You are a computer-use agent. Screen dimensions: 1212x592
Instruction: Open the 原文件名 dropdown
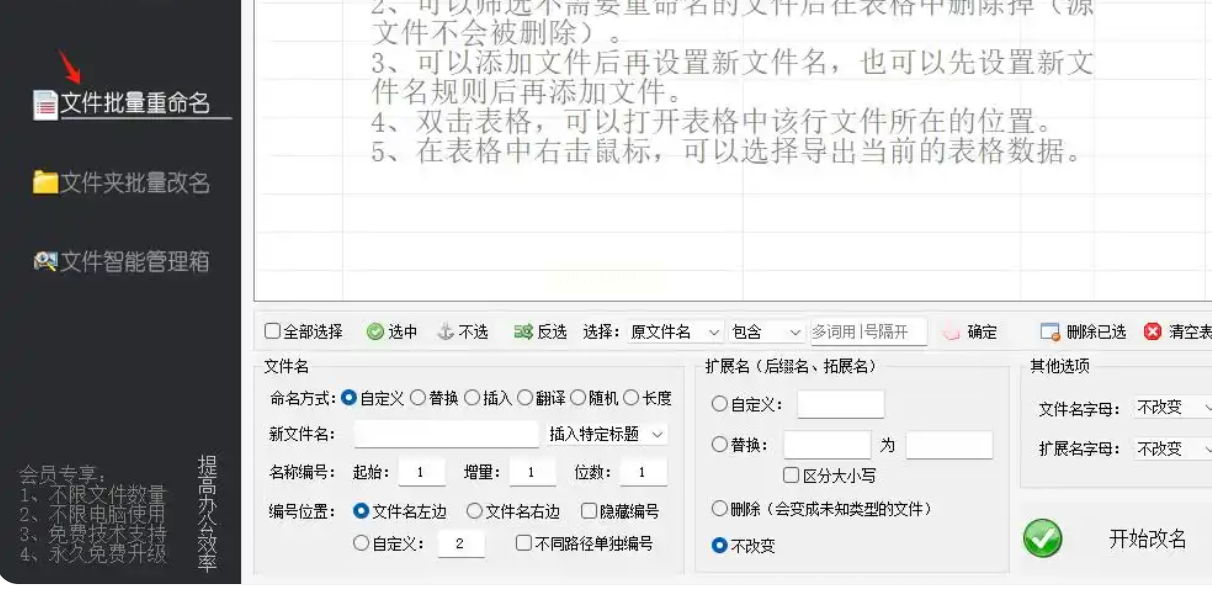[675, 332]
